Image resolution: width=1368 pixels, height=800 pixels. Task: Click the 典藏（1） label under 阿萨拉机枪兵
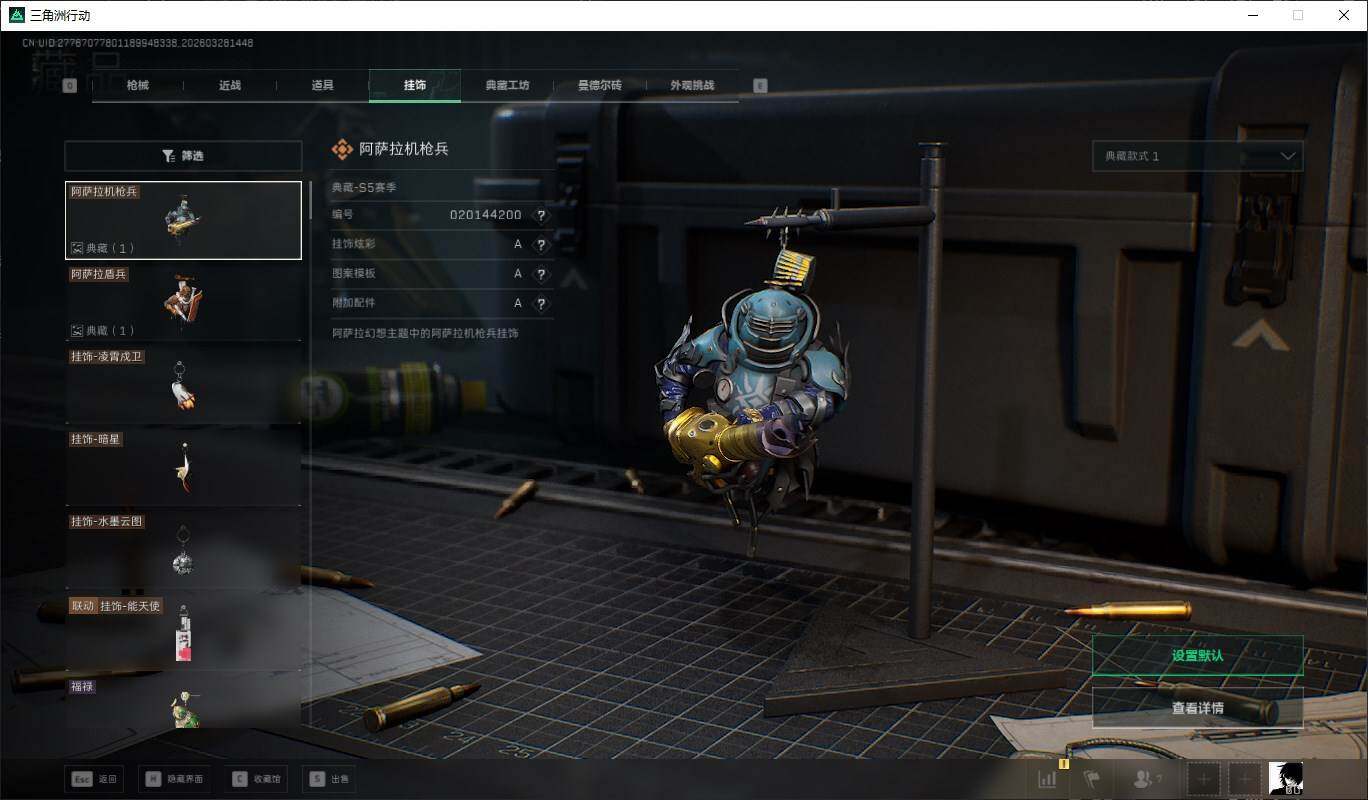(102, 248)
